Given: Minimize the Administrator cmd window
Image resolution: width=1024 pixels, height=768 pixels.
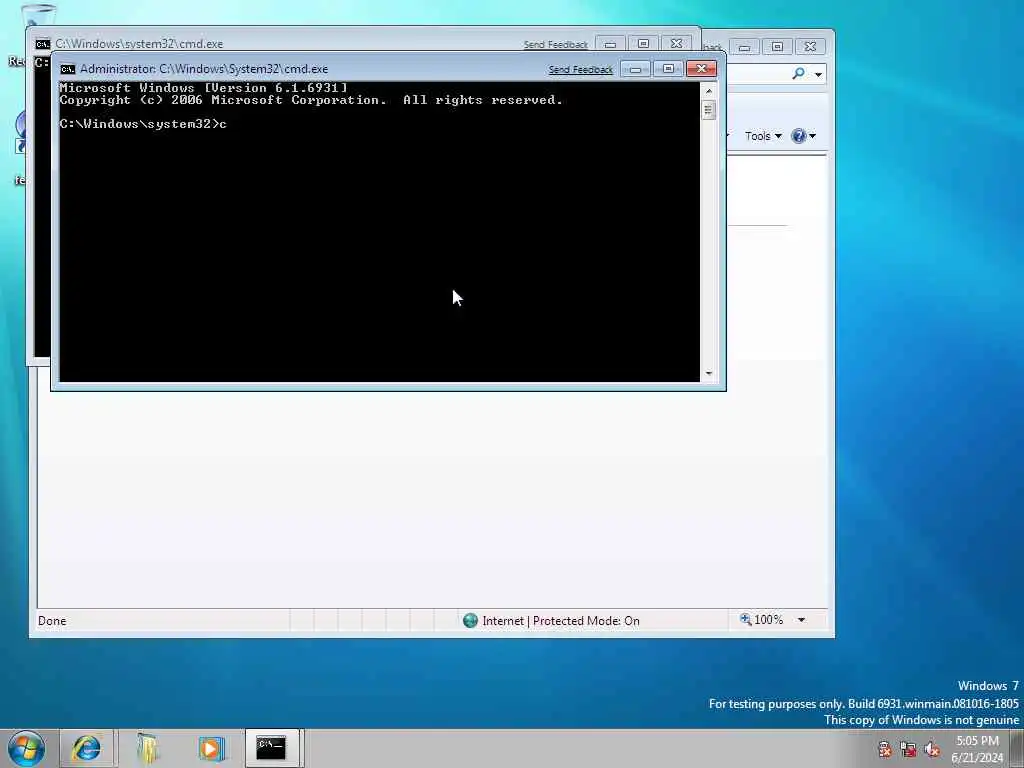Looking at the screenshot, I should [635, 69].
